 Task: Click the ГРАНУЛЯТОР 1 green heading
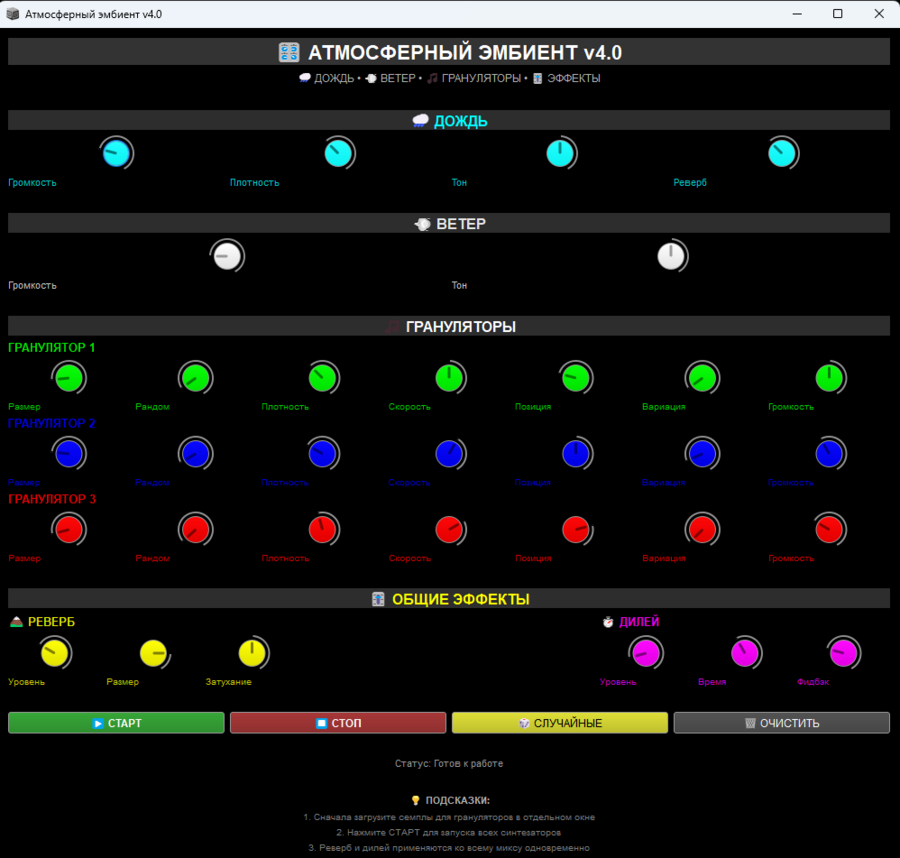(52, 347)
